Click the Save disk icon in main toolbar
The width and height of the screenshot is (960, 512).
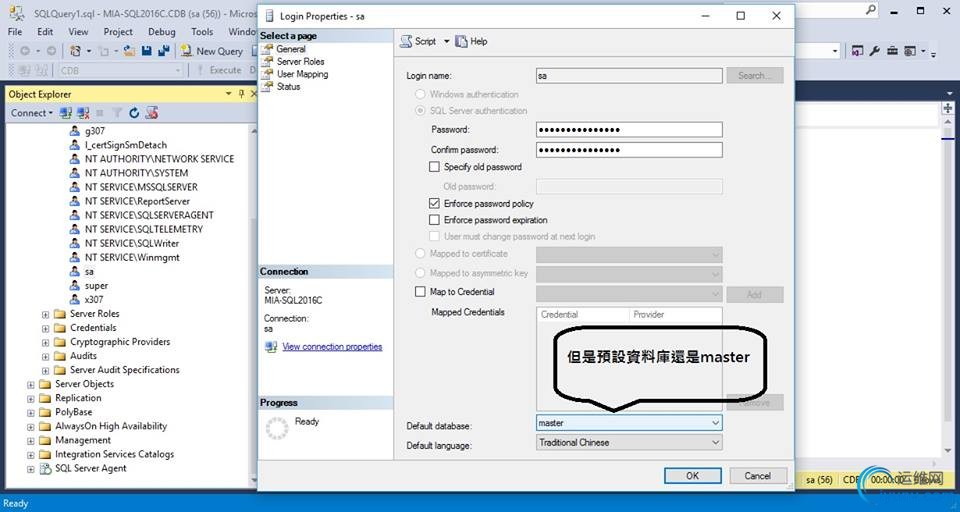point(146,51)
